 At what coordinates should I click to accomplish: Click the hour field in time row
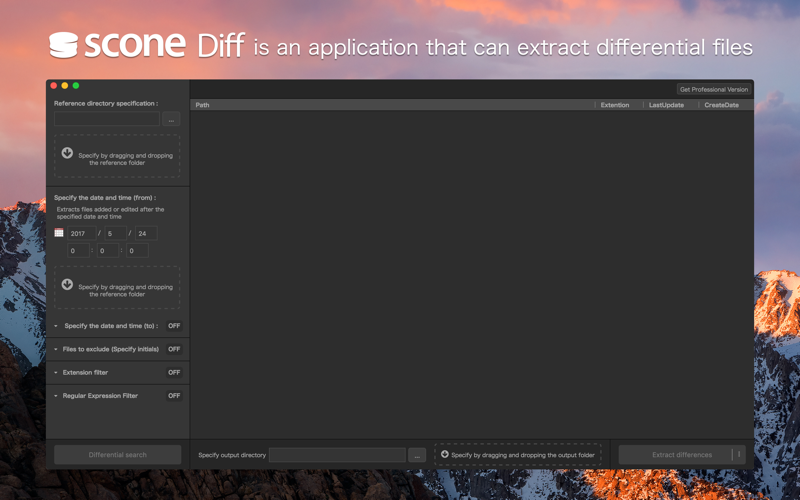tap(79, 251)
